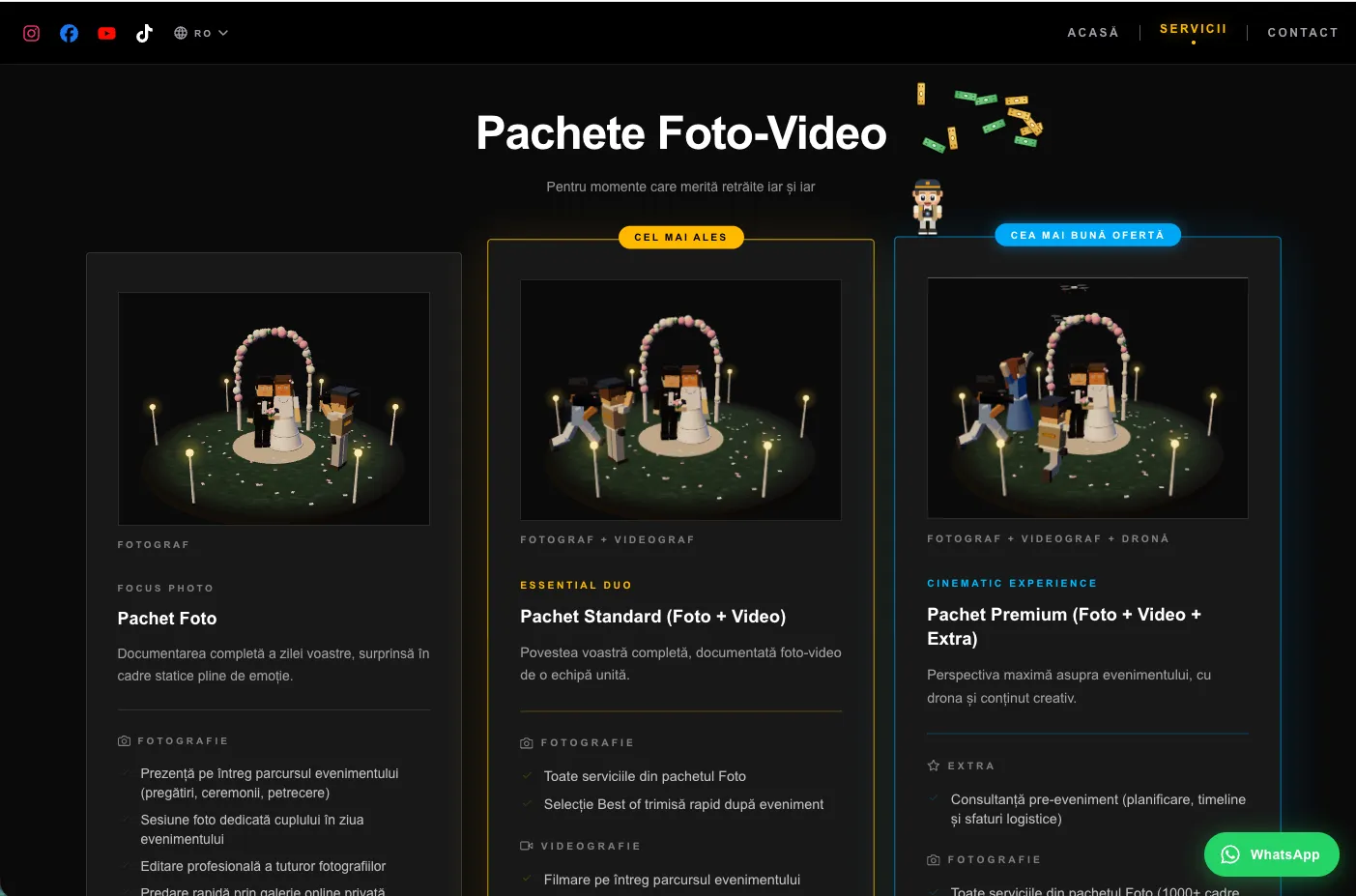Click the FOTOGRAF + VIDEOGRAF caption under Standard image

coord(607,539)
